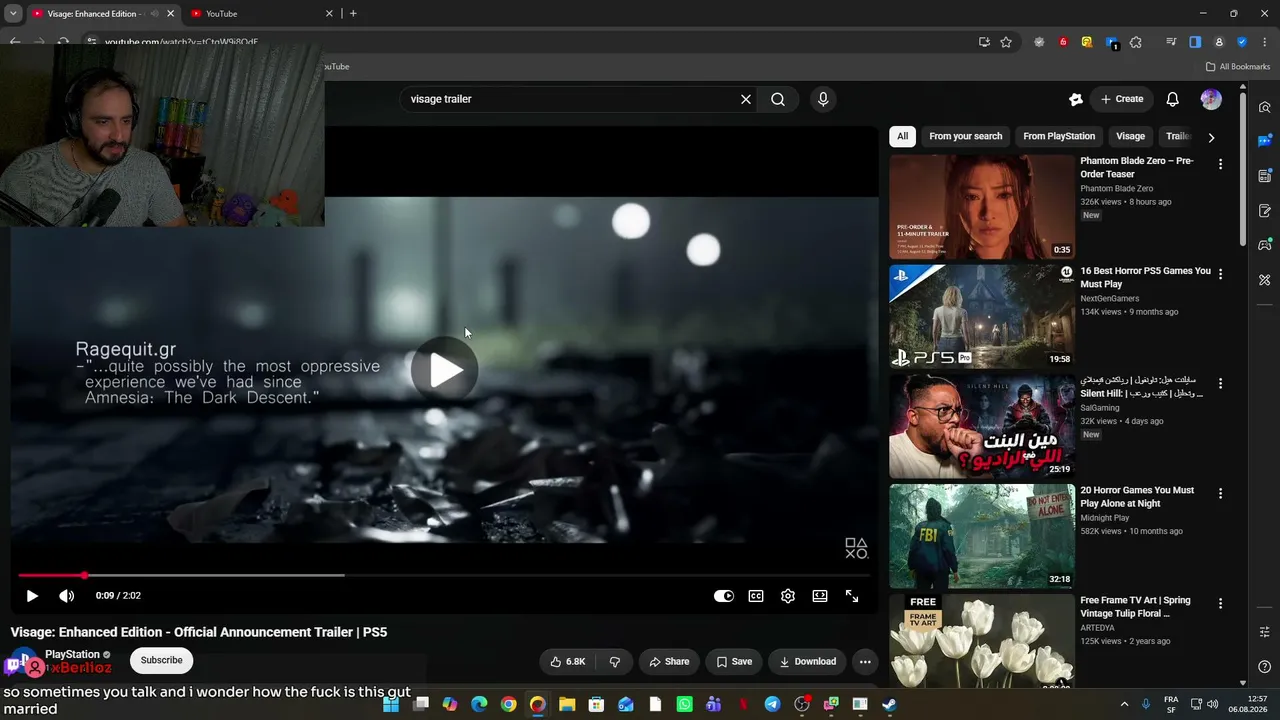Seek on the red video progress bar
The height and width of the screenshot is (720, 1280).
click(x=444, y=575)
